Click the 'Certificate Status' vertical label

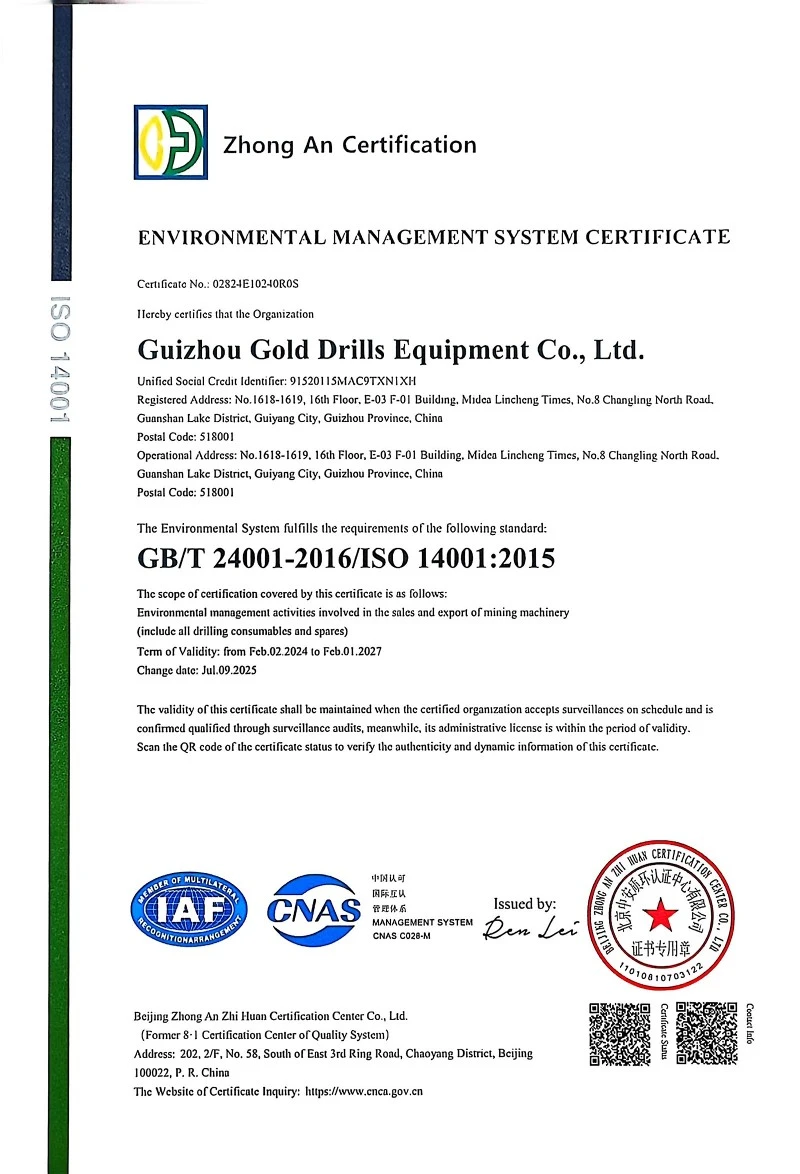pyautogui.click(x=664, y=1032)
